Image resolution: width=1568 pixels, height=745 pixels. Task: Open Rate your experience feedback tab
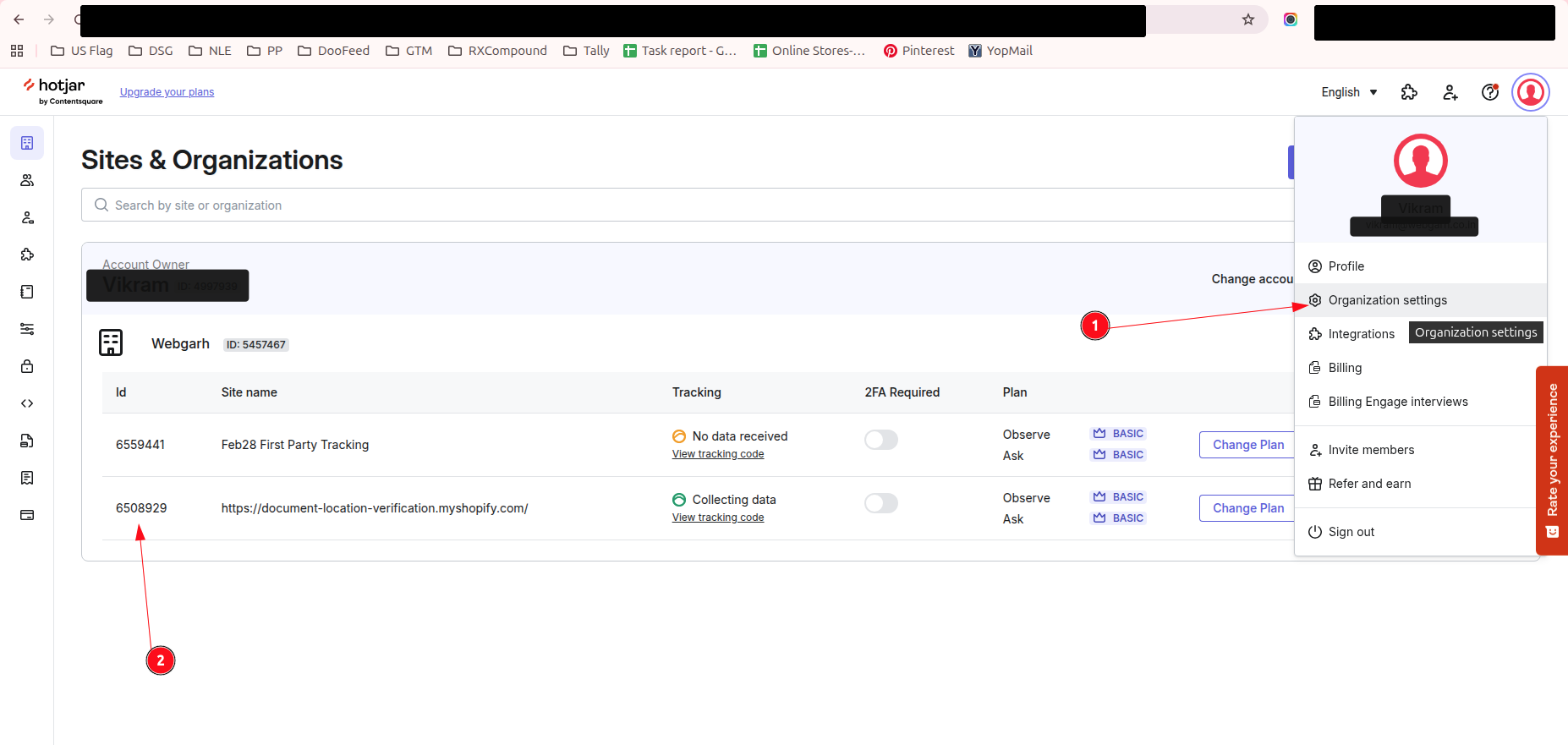(1552, 461)
